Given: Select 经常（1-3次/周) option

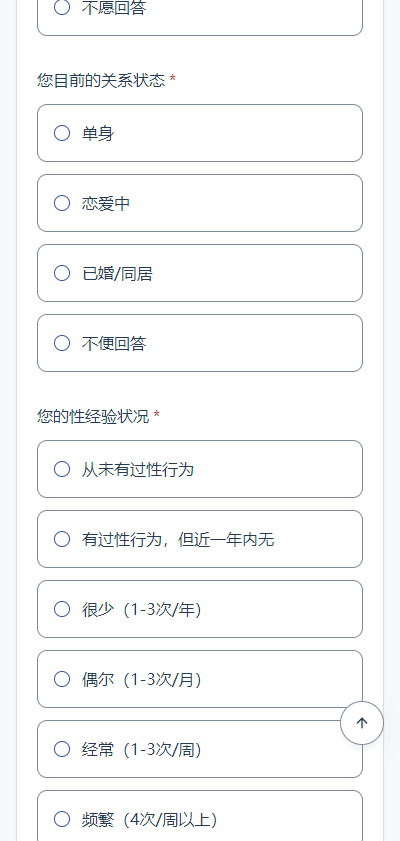Looking at the screenshot, I should coord(200,749).
